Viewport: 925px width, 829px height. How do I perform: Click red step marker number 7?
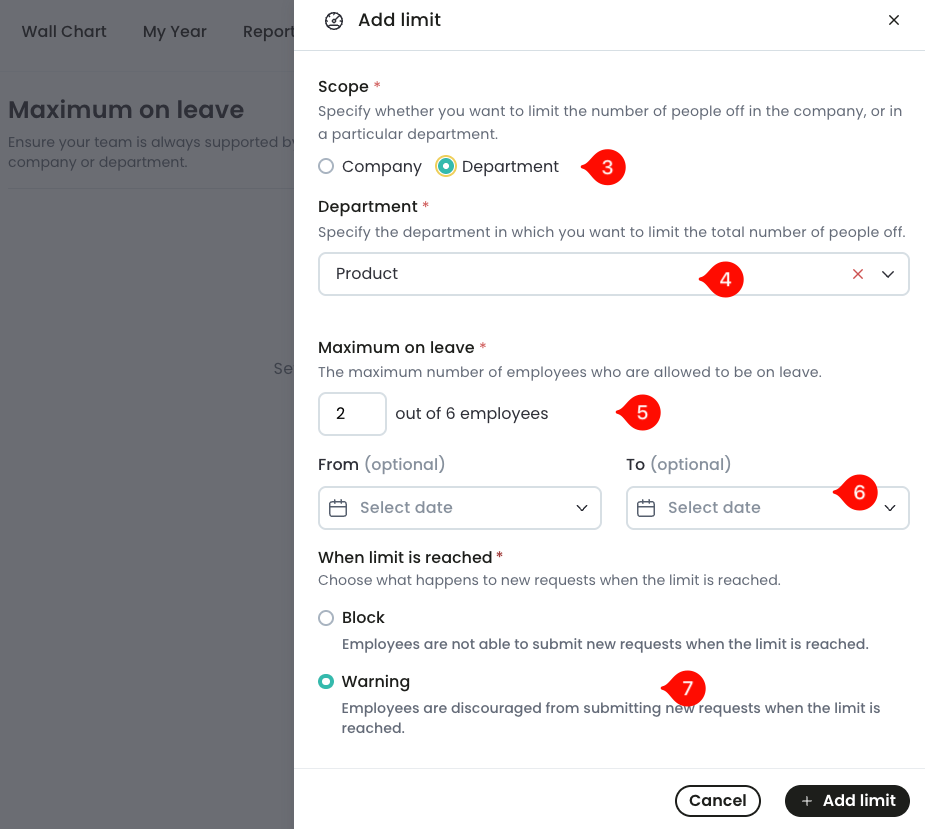[x=685, y=688]
